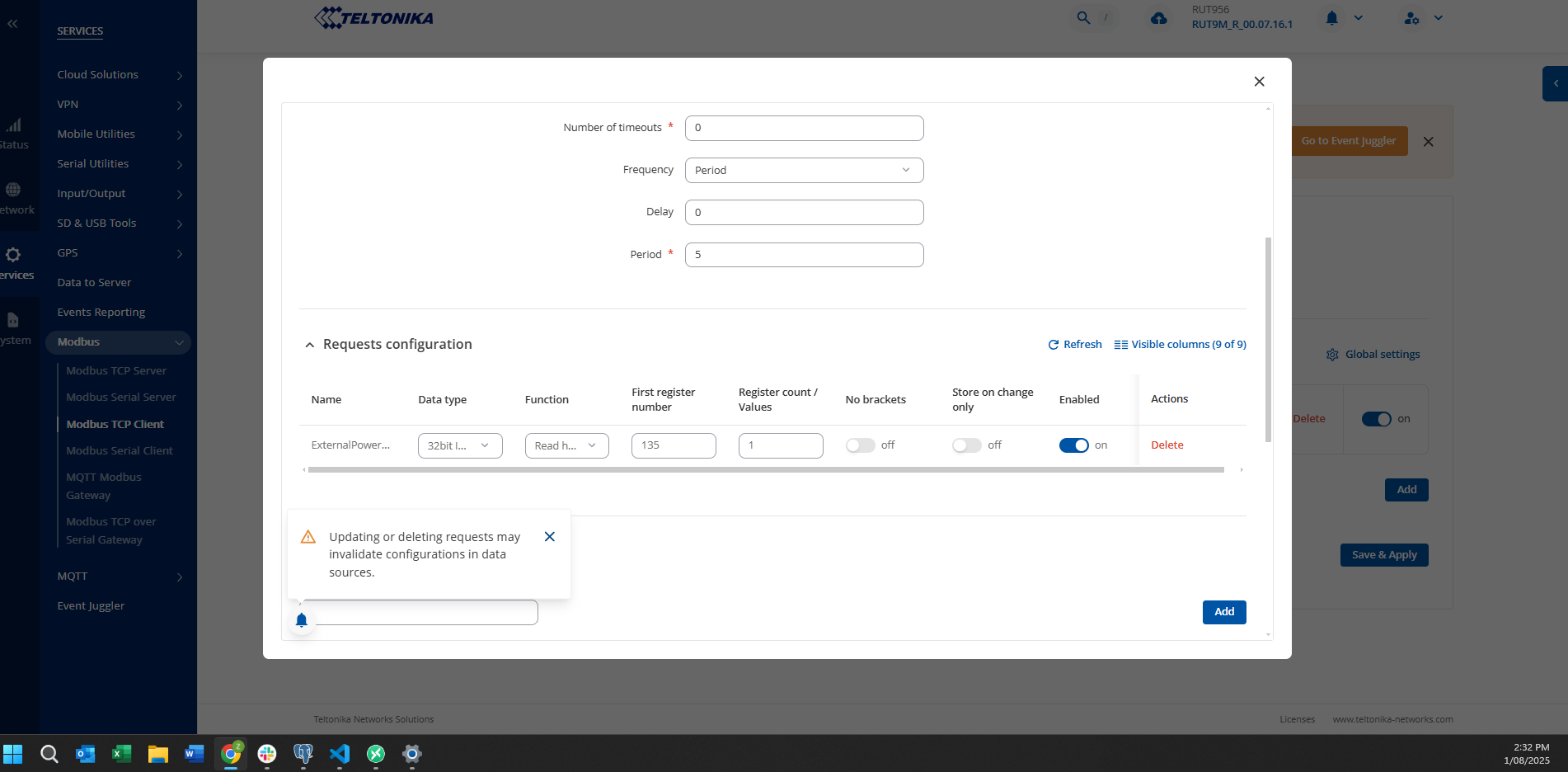Screen dimensions: 1568x772
Task: Open MQTT Modbus Gateway page
Action: [x=104, y=487]
